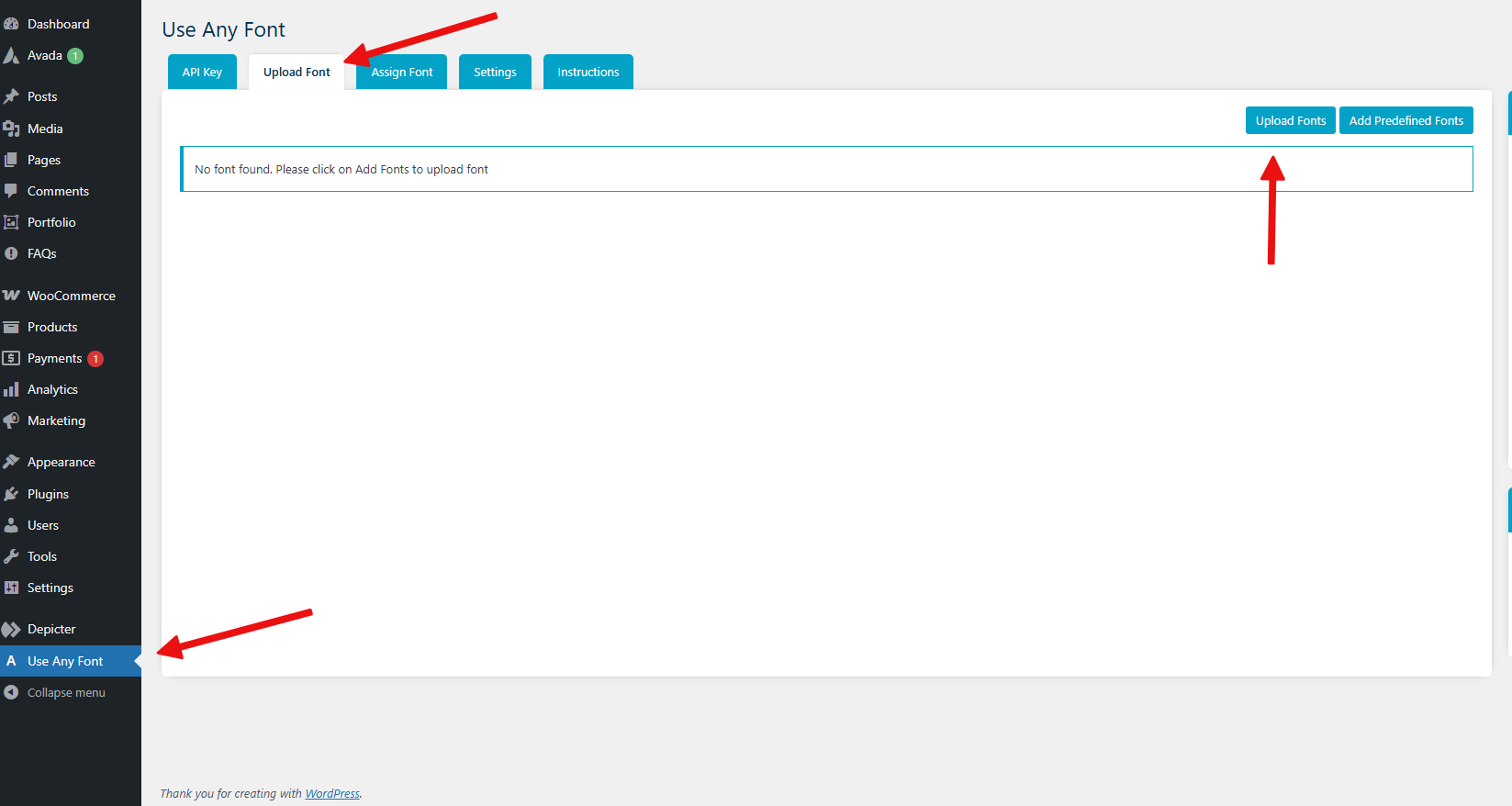Click the Use Any Font 'A' icon

11,661
